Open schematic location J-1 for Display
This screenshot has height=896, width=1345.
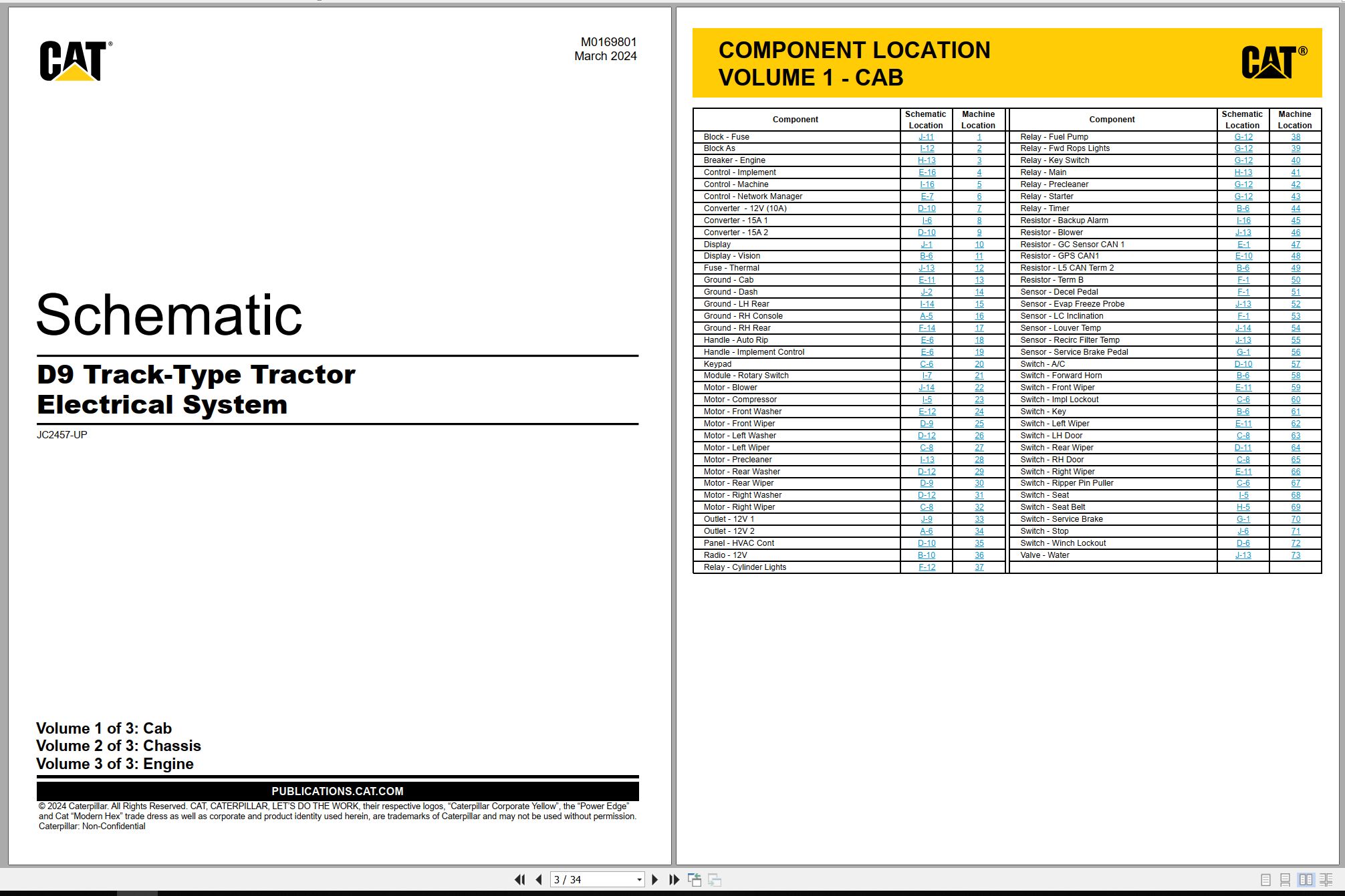pyautogui.click(x=927, y=245)
